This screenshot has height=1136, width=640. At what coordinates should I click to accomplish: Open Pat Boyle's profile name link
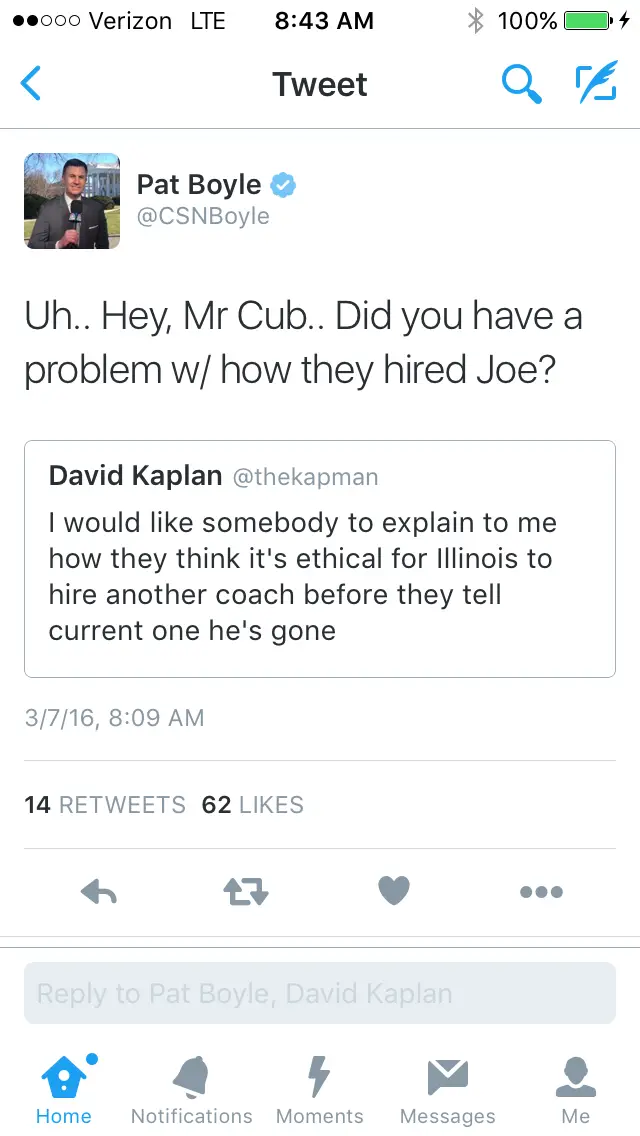(x=199, y=185)
